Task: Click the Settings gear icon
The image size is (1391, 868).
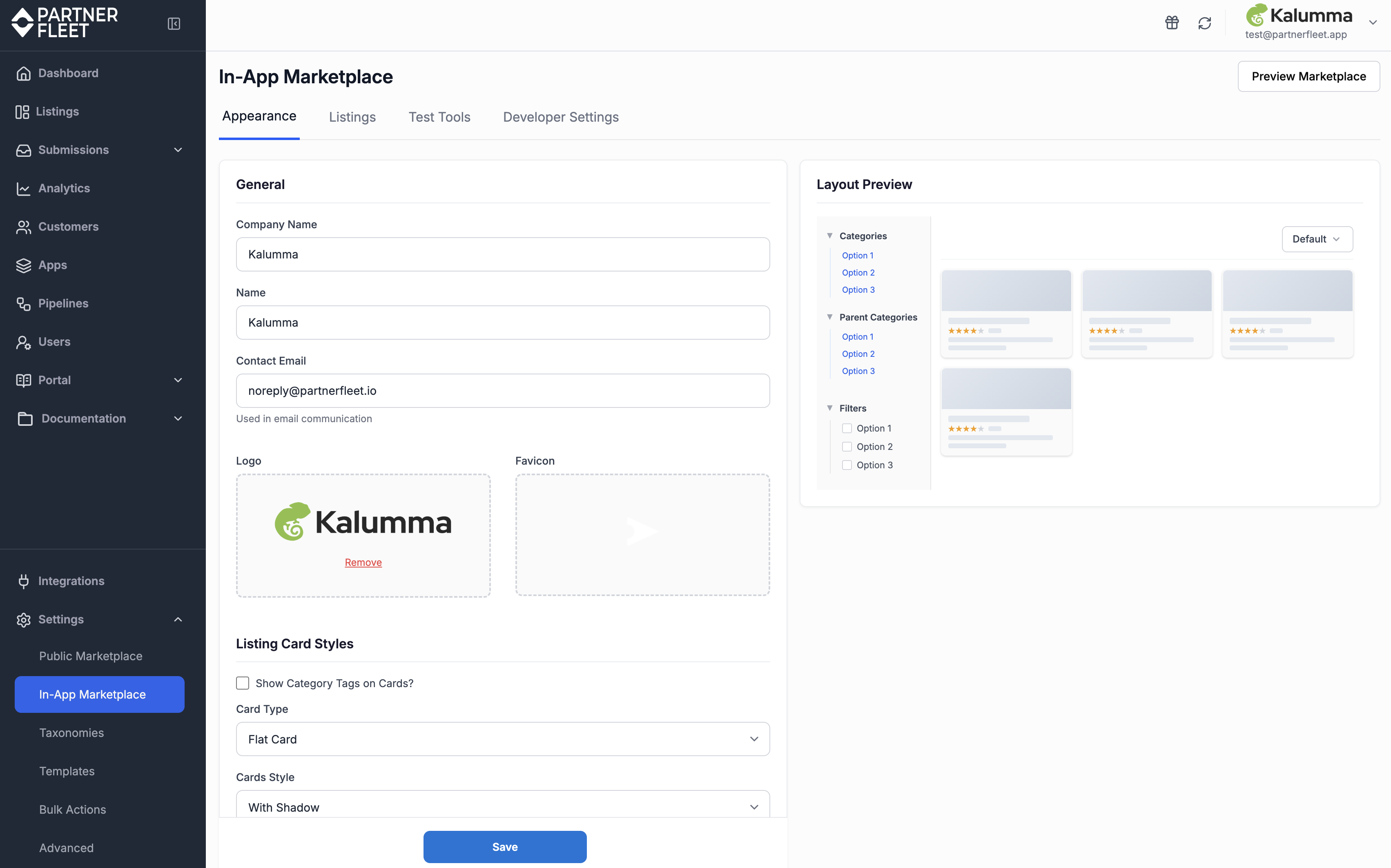Action: click(x=24, y=620)
